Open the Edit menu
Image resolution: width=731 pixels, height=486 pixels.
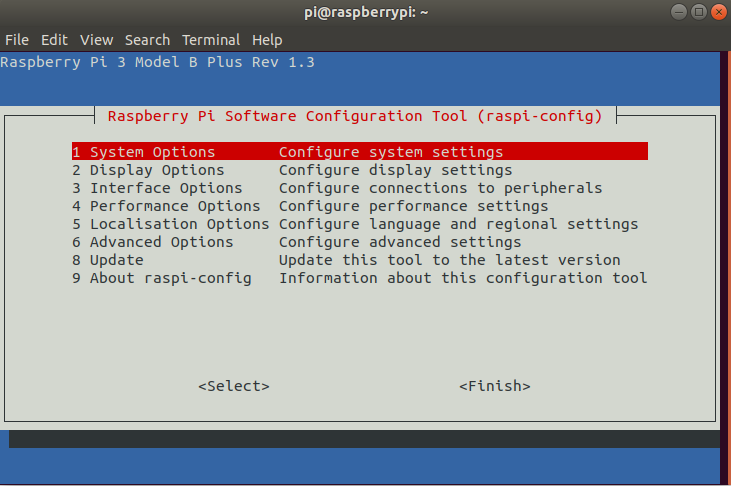pyautogui.click(x=54, y=40)
